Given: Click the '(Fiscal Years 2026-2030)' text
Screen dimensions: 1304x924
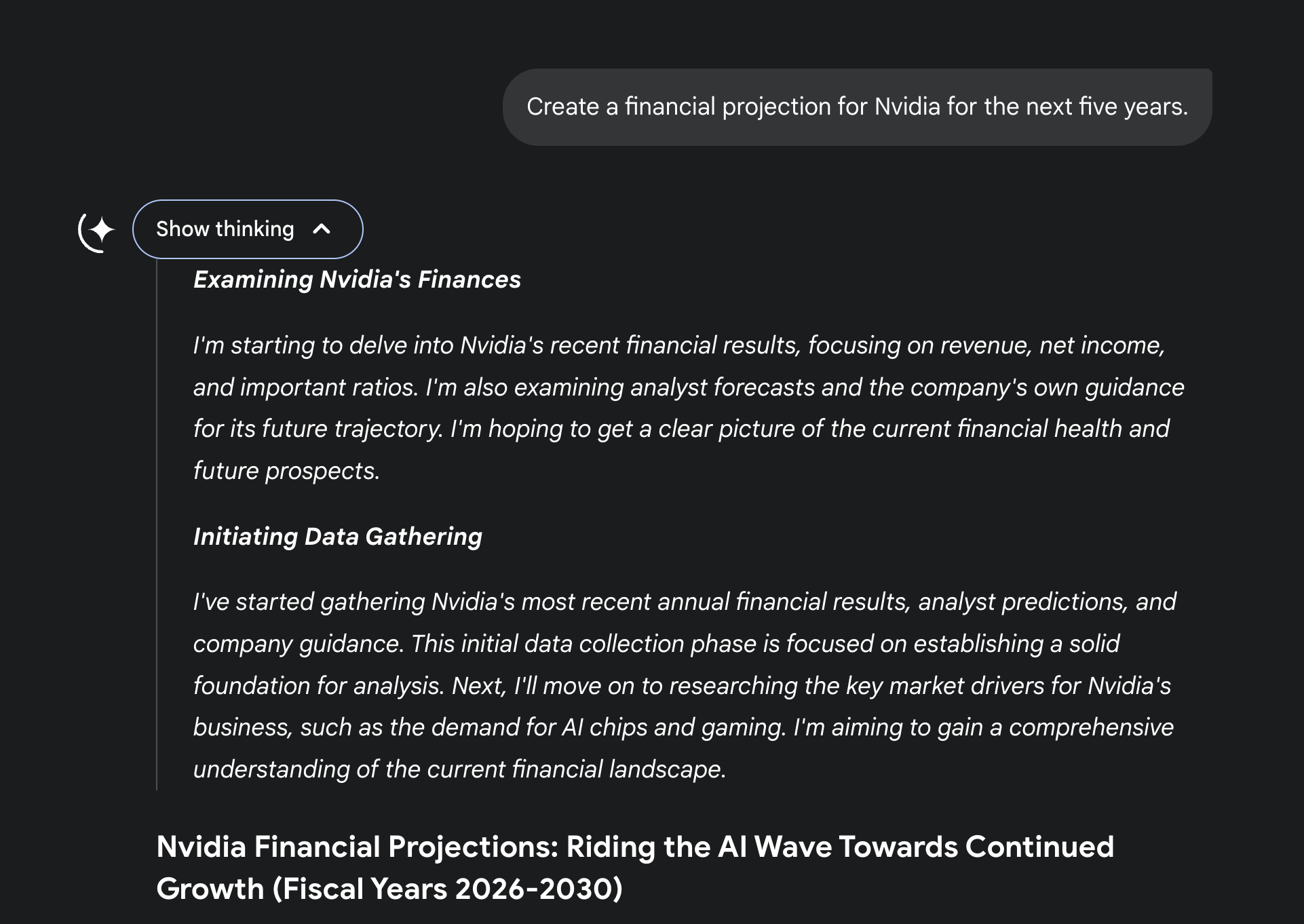Looking at the screenshot, I should (447, 889).
